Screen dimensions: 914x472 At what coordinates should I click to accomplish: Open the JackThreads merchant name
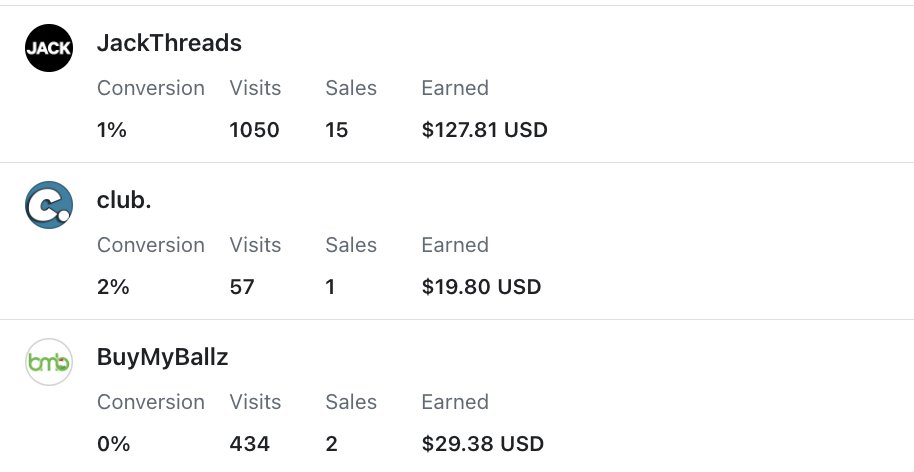pyautogui.click(x=169, y=43)
